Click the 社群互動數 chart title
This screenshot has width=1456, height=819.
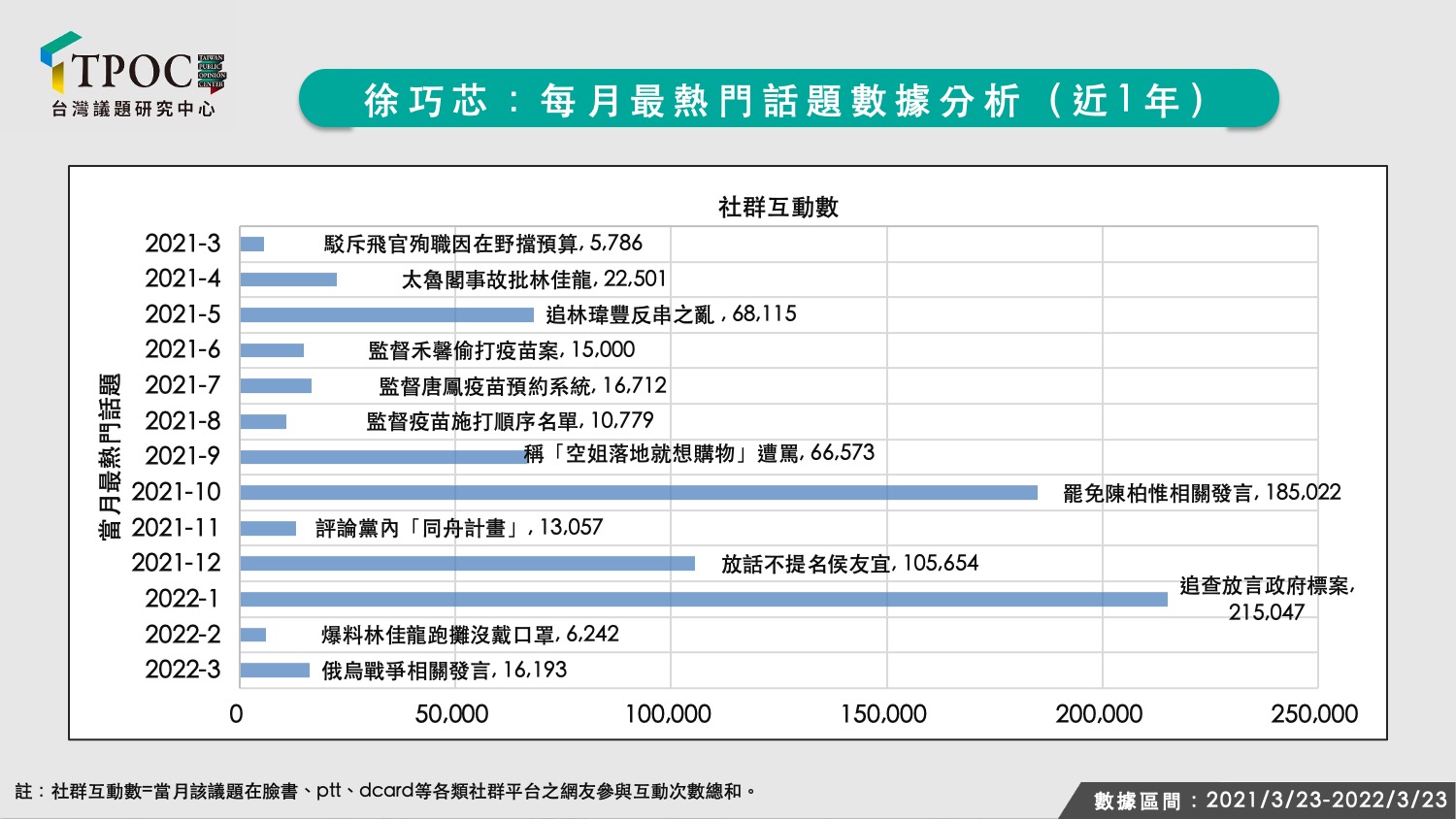coord(778,207)
